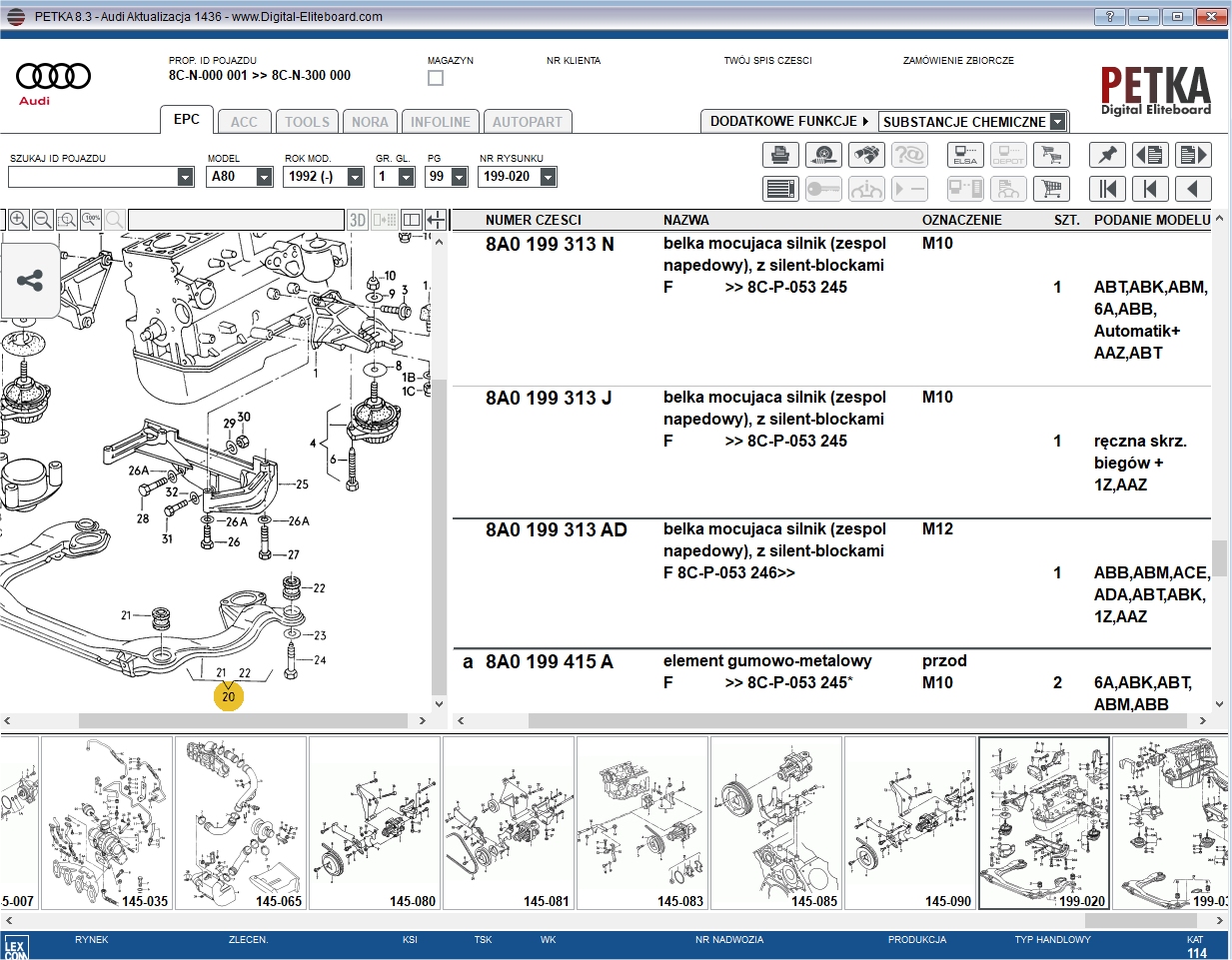
Task: Select part number 8A0 199 415 A
Action: (x=550, y=661)
